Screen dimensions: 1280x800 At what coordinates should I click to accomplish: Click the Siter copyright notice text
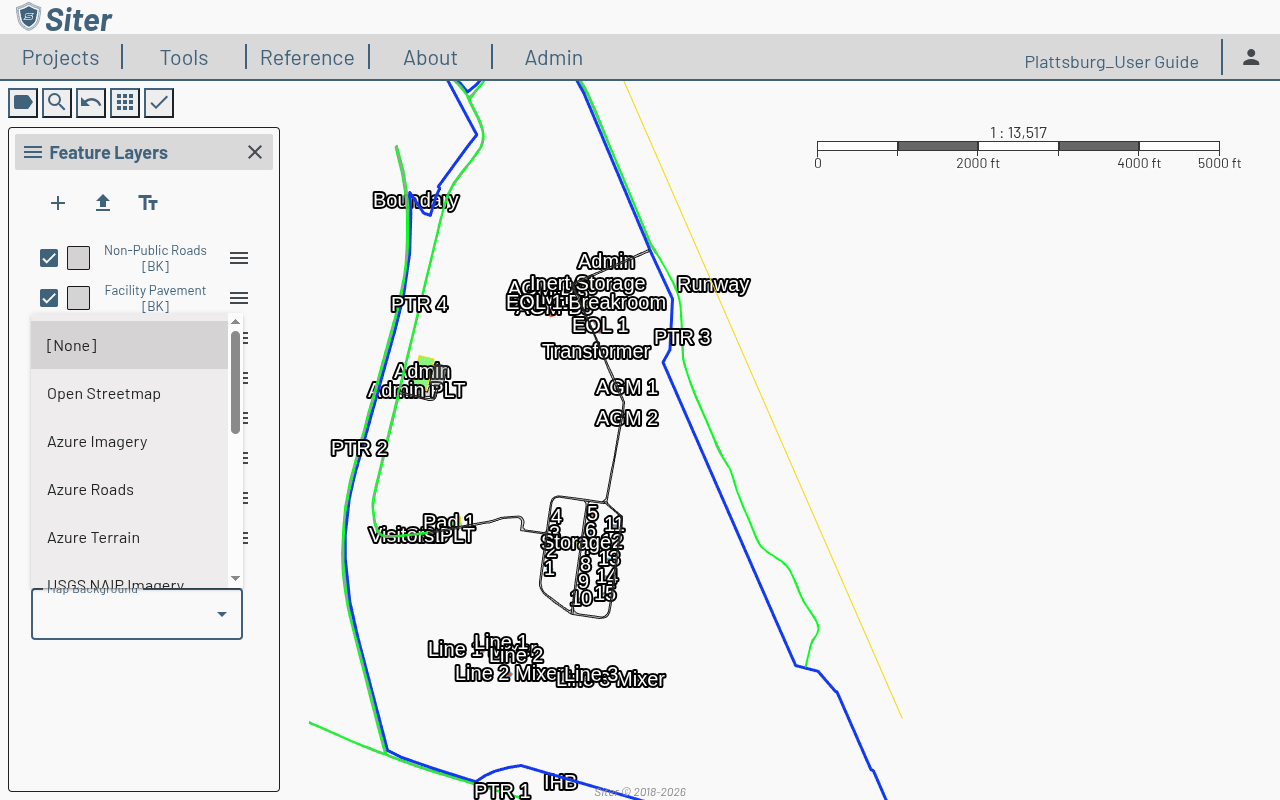(x=640, y=792)
